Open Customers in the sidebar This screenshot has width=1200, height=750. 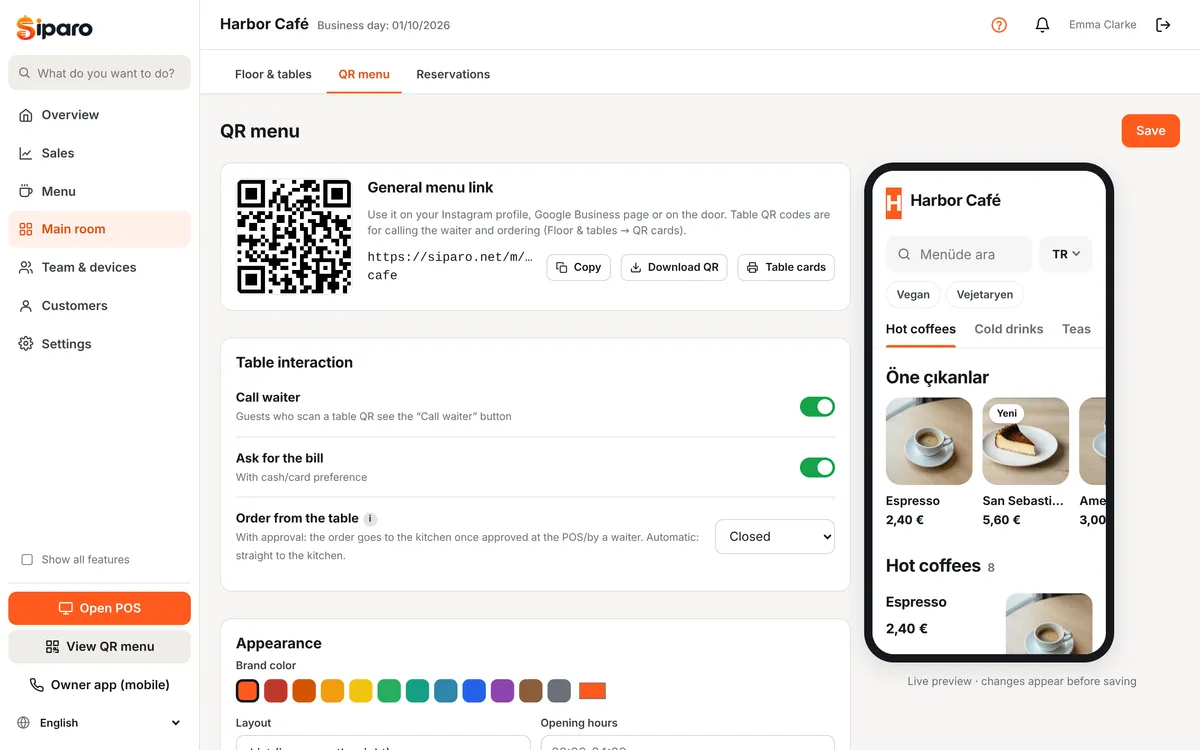(99, 306)
